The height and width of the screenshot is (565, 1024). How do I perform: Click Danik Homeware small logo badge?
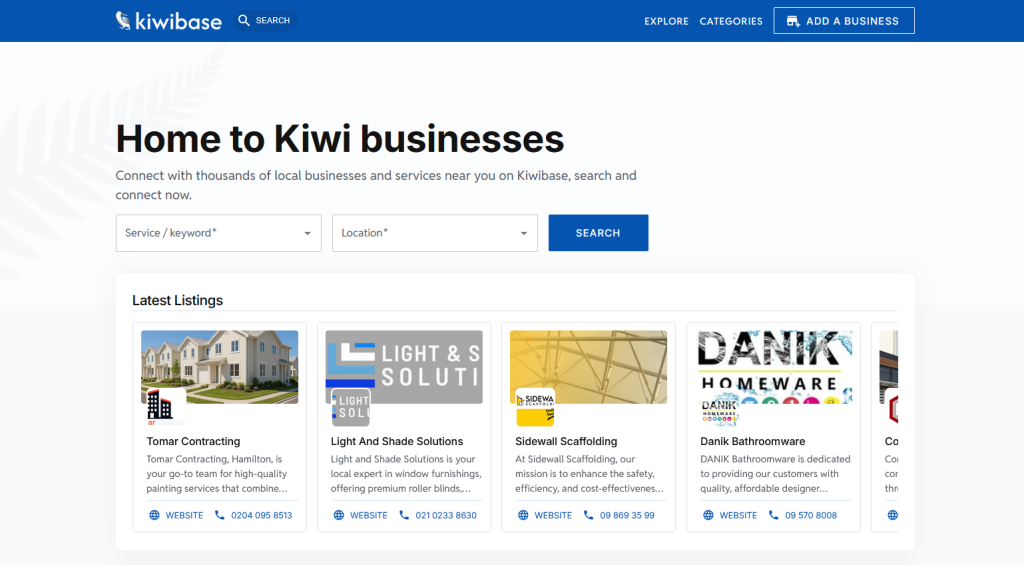coord(720,408)
